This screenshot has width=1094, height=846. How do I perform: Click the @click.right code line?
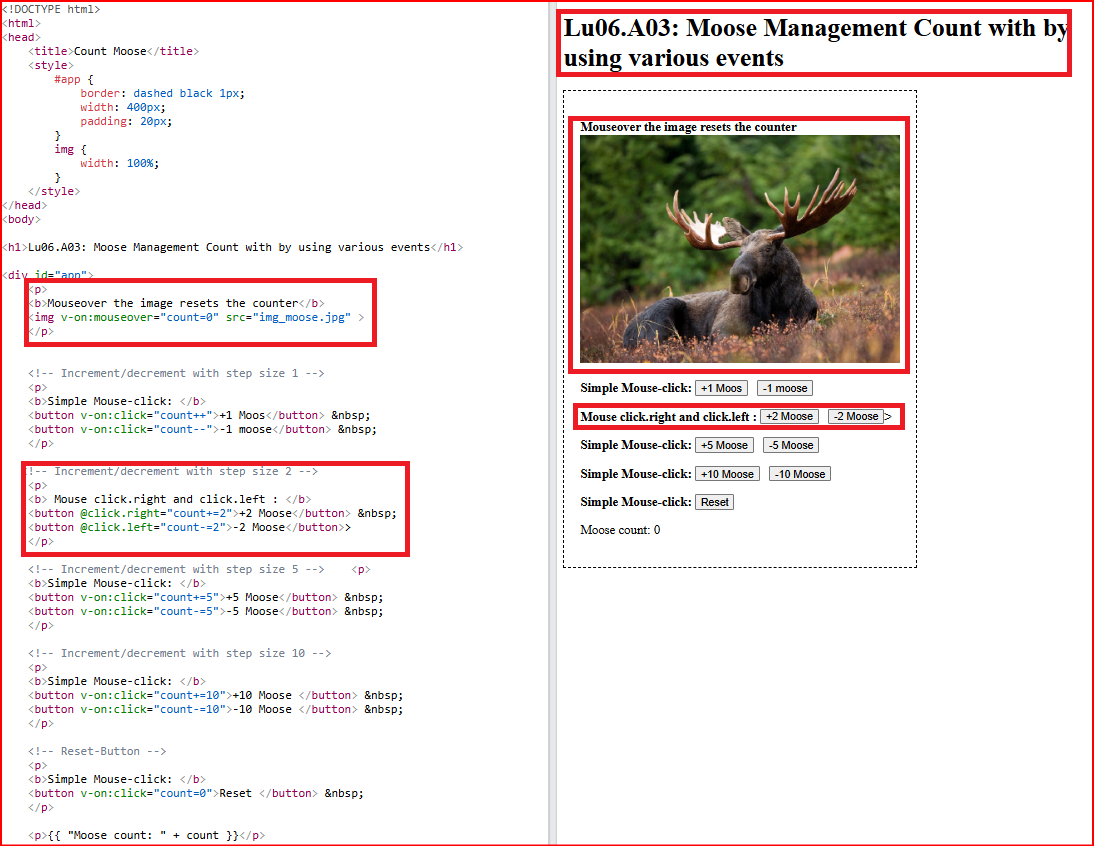[x=212, y=513]
